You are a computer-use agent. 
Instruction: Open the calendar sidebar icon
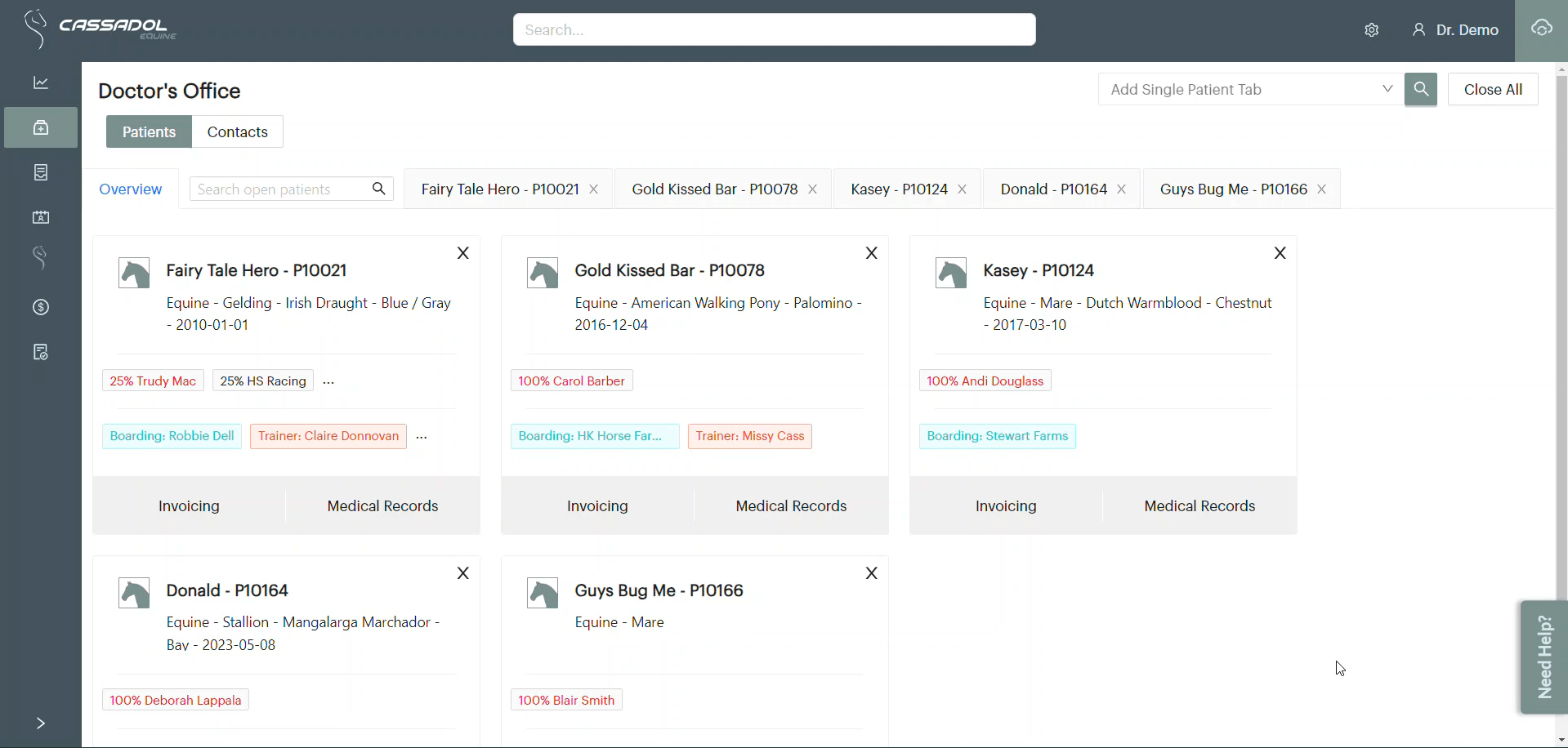coord(41,217)
